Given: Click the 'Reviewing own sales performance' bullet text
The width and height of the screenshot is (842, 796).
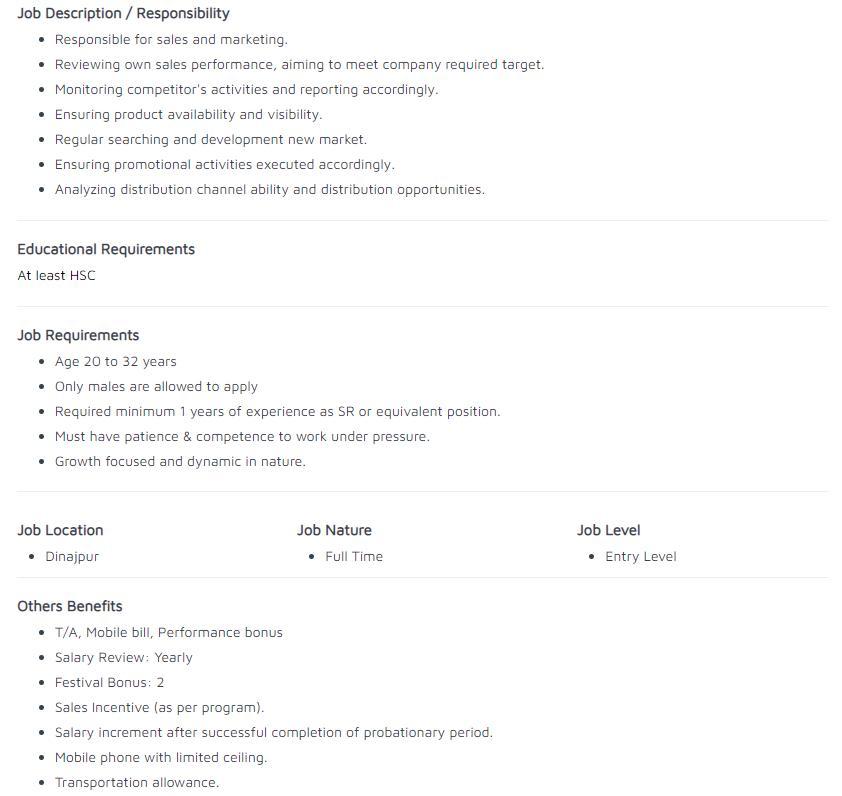Looking at the screenshot, I should click(300, 65).
